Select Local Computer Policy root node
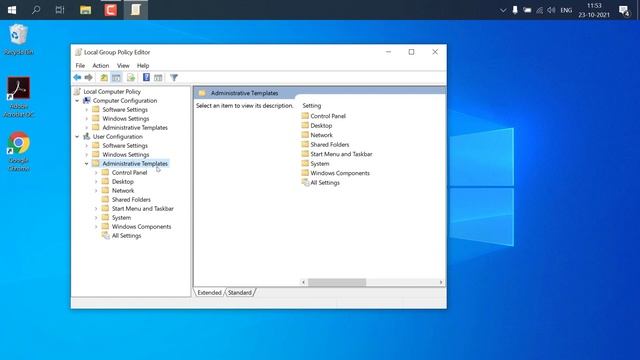Image resolution: width=640 pixels, height=360 pixels. [112, 91]
